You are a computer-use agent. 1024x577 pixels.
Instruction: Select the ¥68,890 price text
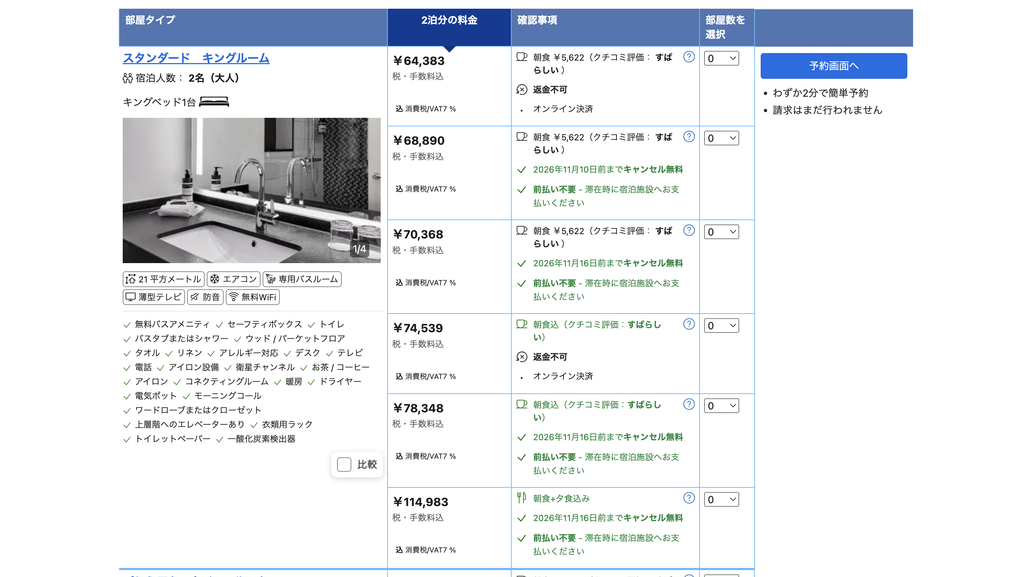click(x=419, y=141)
